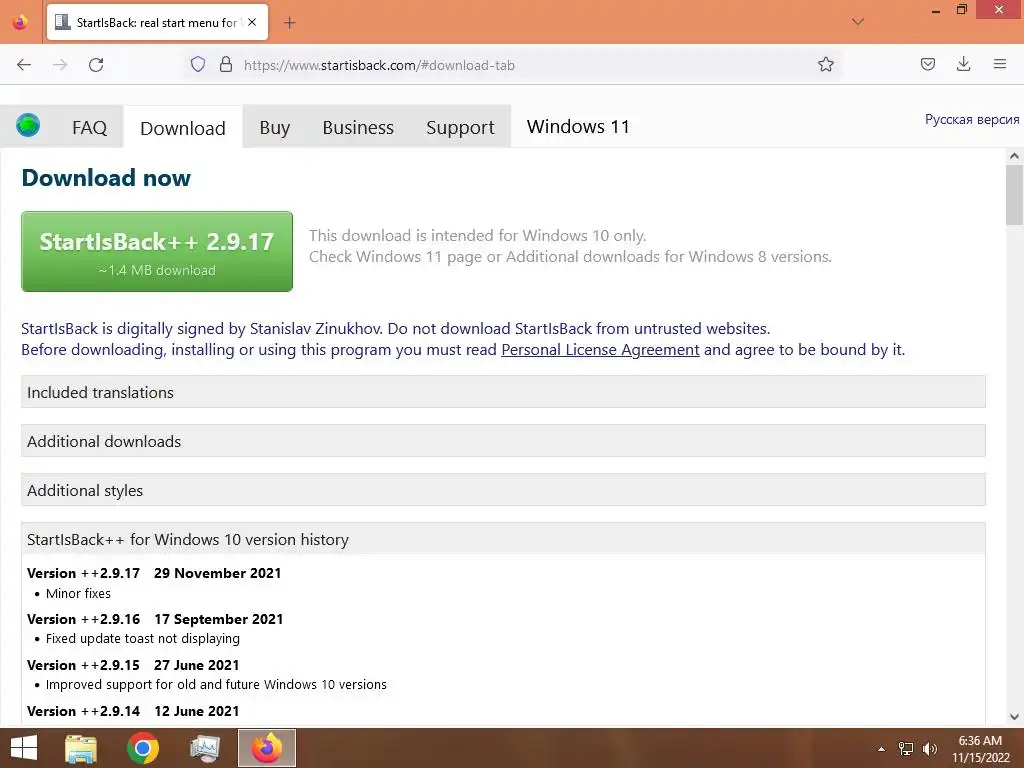Click the StartIsBack globe logo
Image resolution: width=1024 pixels, height=768 pixels.
coord(28,125)
